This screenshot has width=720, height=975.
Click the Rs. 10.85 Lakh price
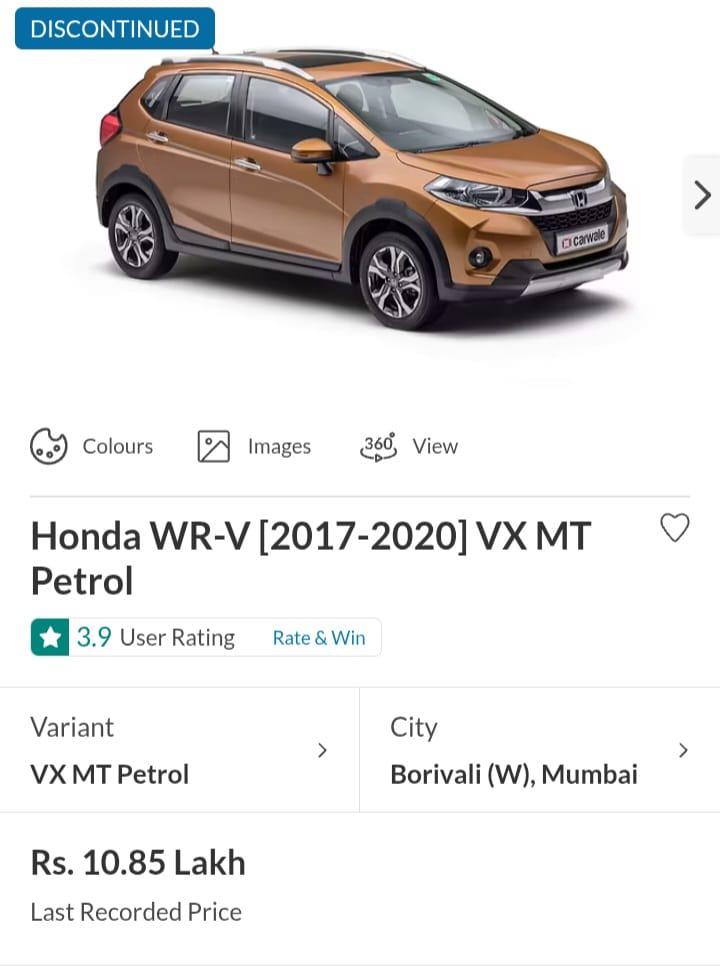(138, 863)
